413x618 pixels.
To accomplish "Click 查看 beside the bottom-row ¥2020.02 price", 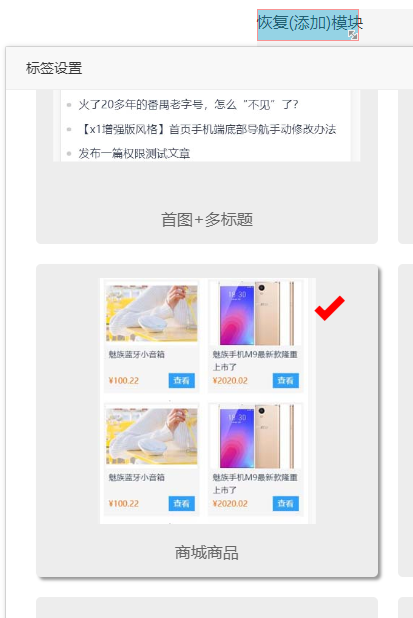I will coord(286,503).
